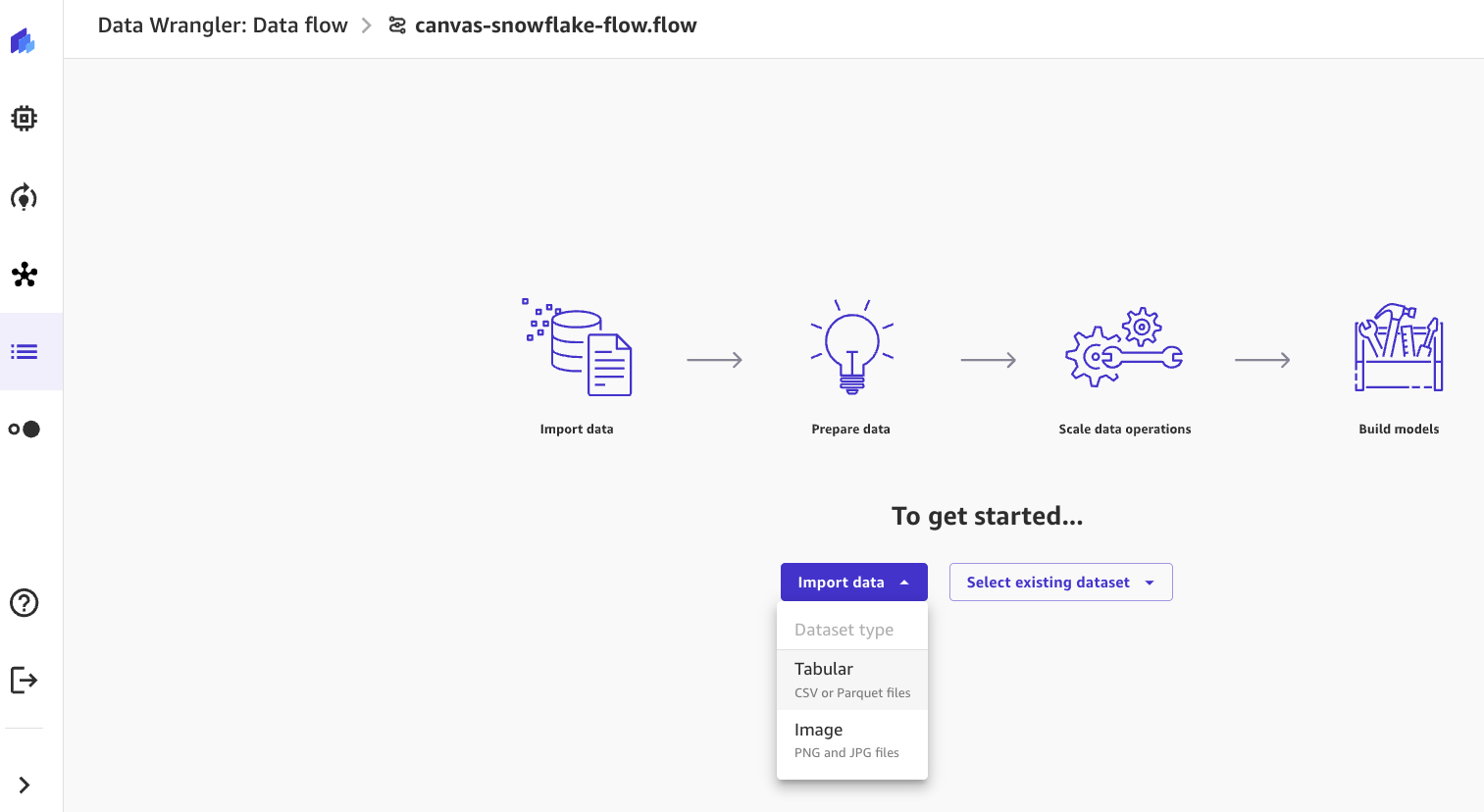Open the circular-arrow lightbulb icon in sidebar
Screen dimensions: 1484x812
(24, 197)
